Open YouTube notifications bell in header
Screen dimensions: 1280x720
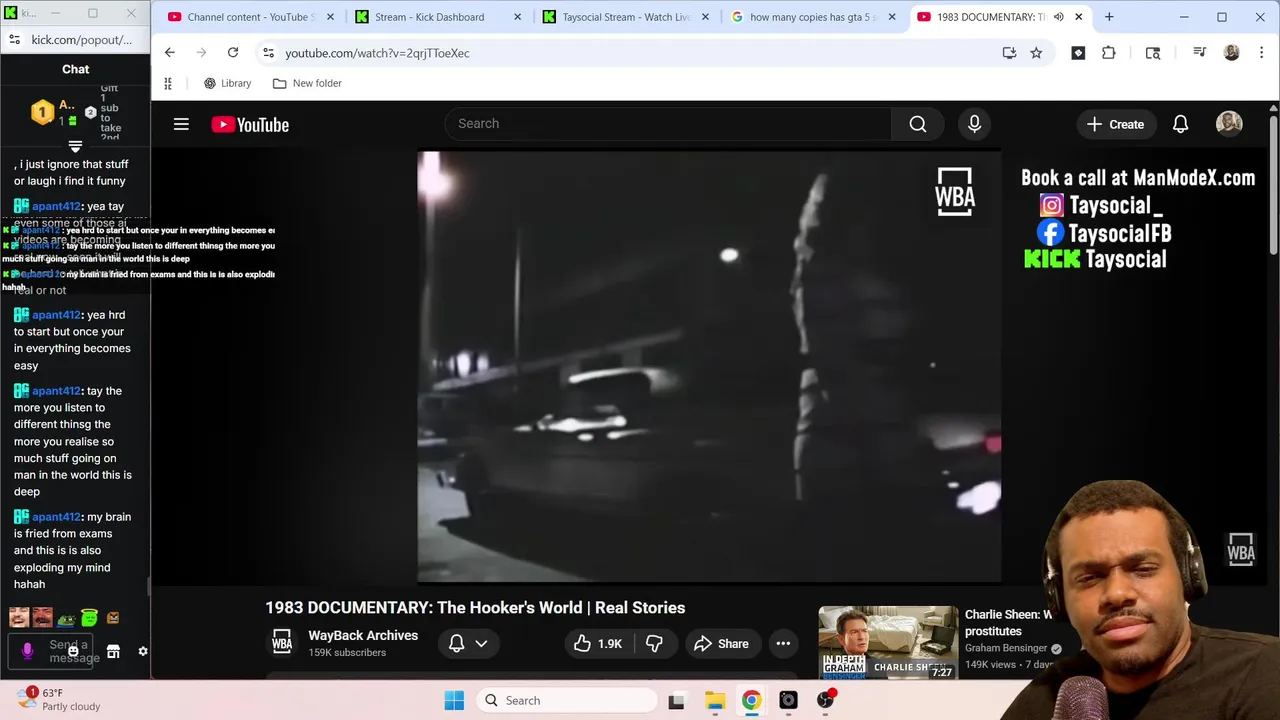point(1180,124)
